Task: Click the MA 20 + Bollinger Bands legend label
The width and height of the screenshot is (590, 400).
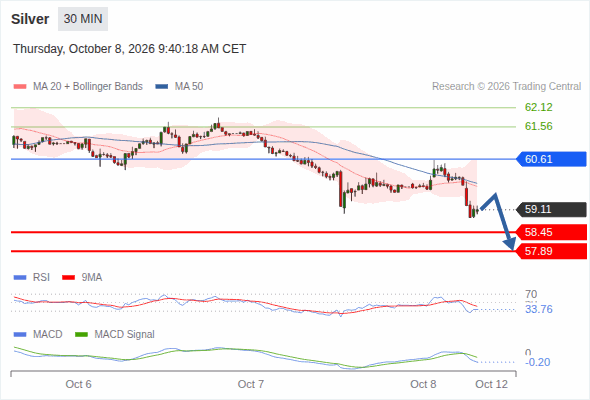Action: pyautogui.click(x=88, y=87)
